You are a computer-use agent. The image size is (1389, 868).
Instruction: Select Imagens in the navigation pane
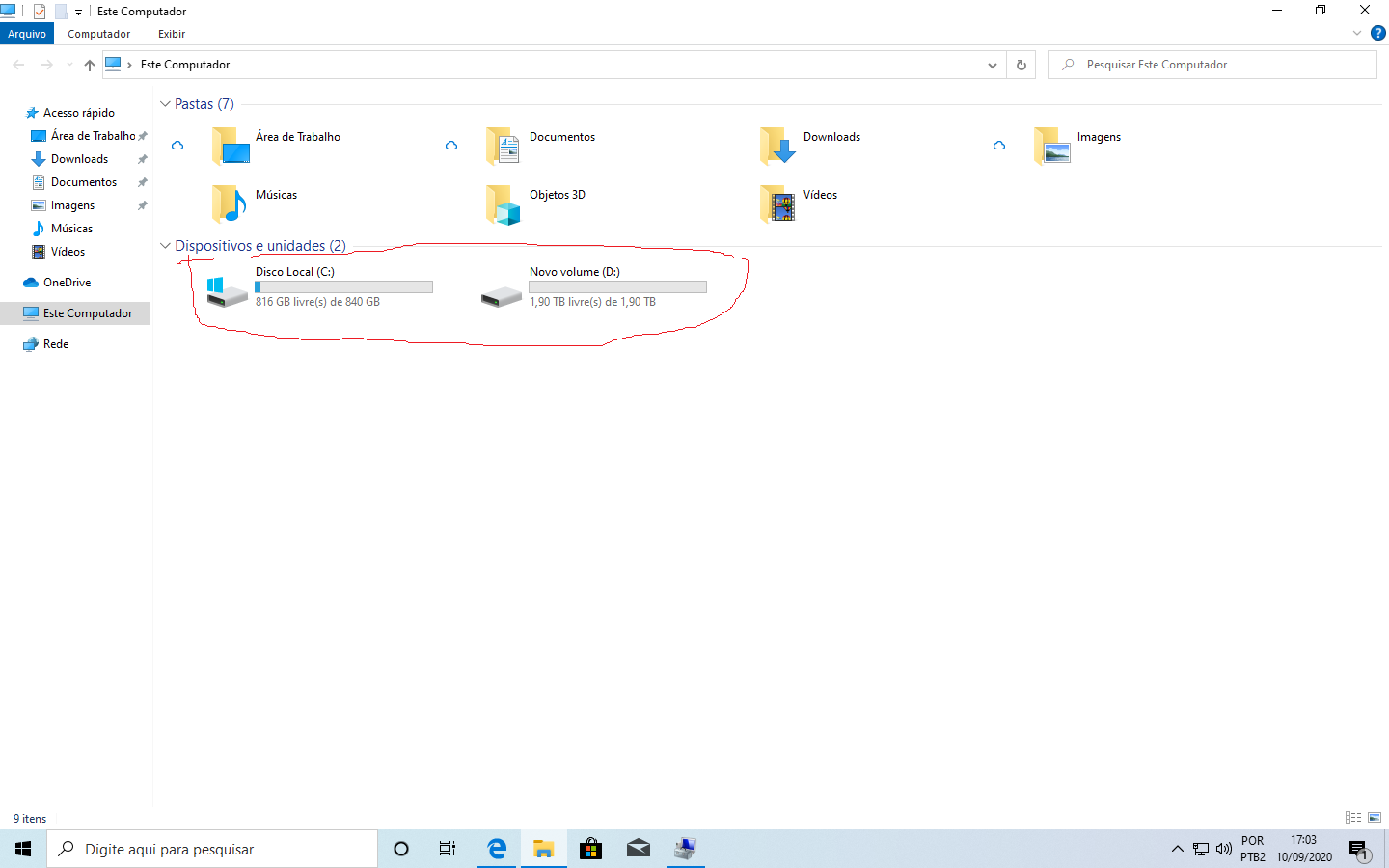pyautogui.click(x=72, y=205)
